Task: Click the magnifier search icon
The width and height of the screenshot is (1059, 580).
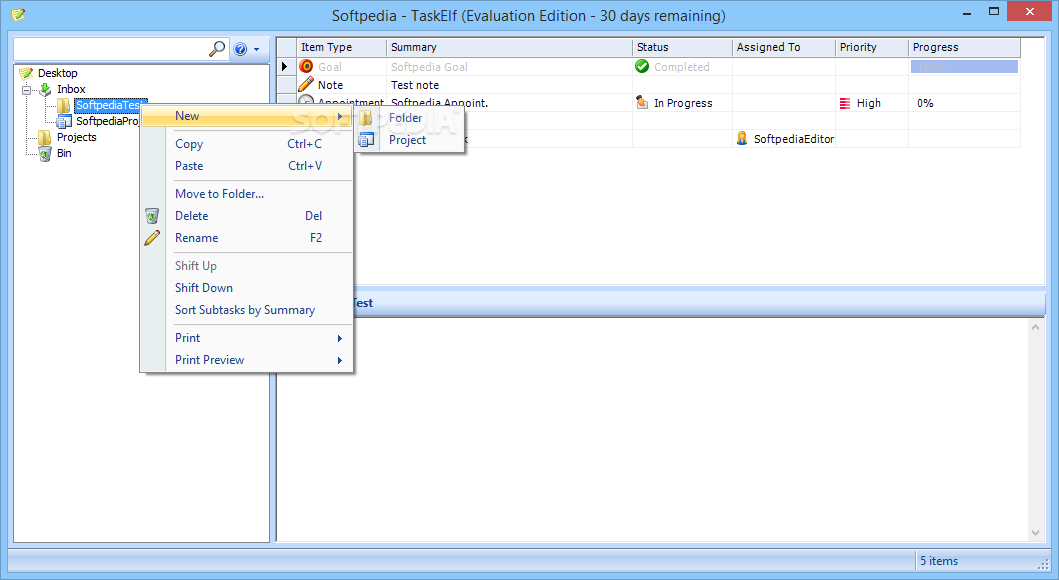Action: (x=217, y=49)
